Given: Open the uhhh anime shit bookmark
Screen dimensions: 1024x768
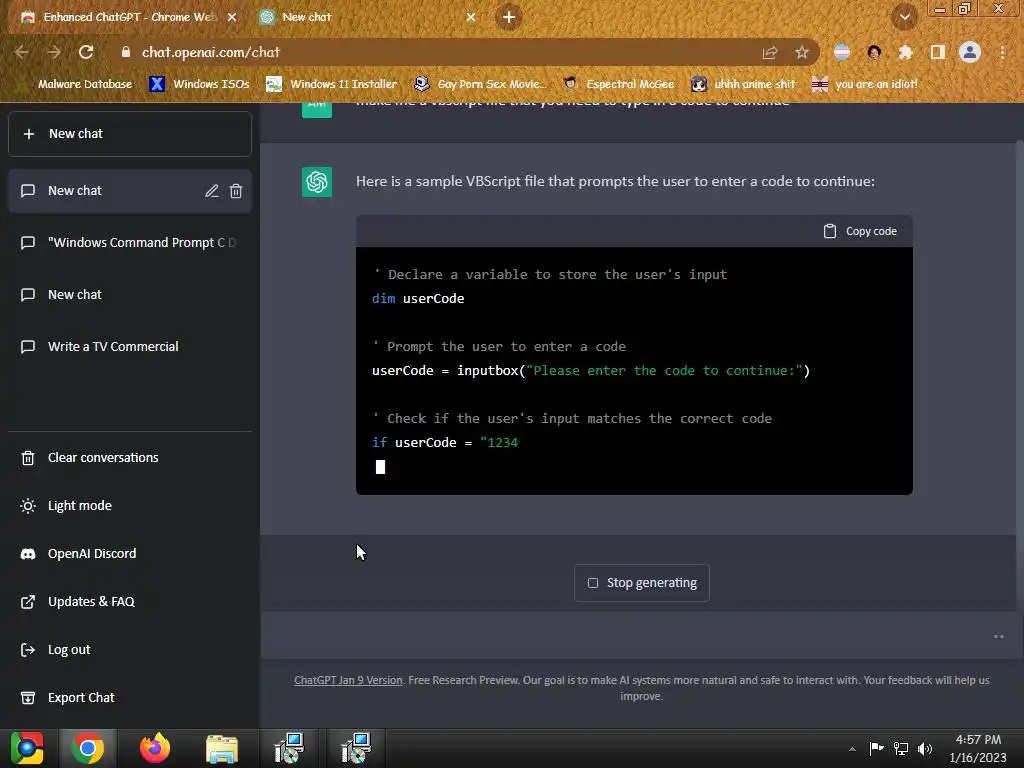Looking at the screenshot, I should [743, 84].
